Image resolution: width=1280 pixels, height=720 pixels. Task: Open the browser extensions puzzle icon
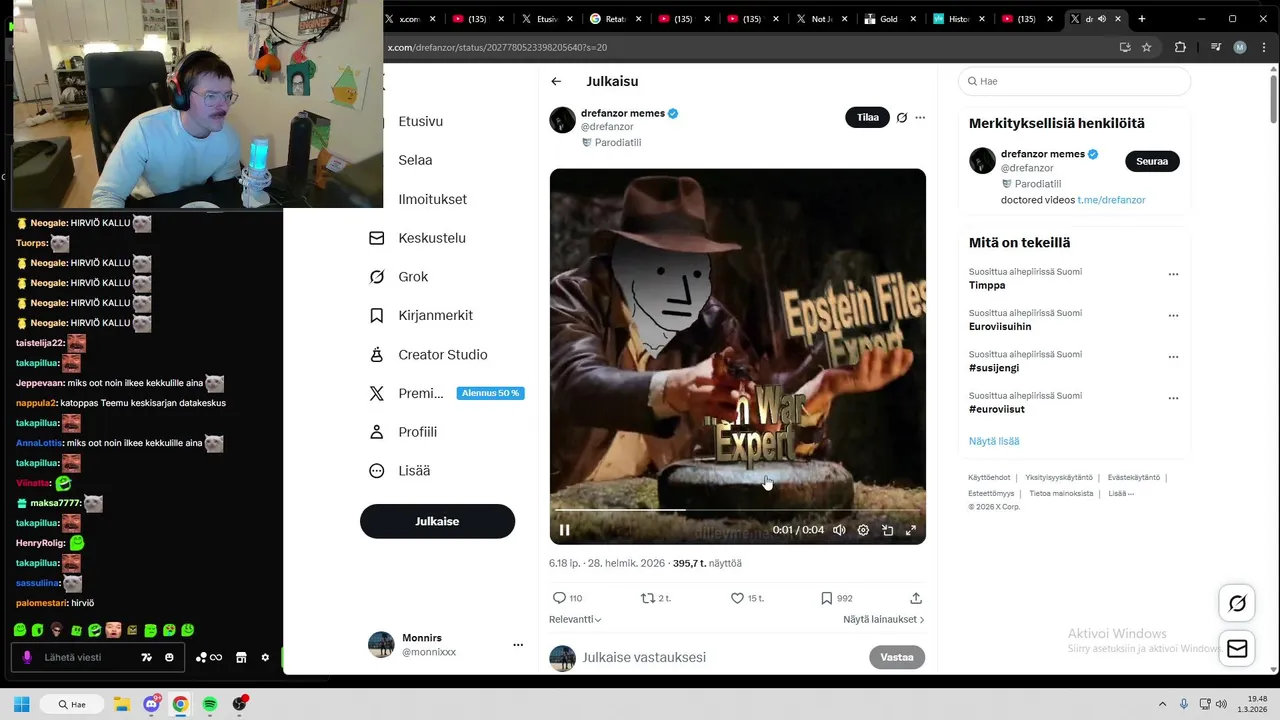[1180, 47]
